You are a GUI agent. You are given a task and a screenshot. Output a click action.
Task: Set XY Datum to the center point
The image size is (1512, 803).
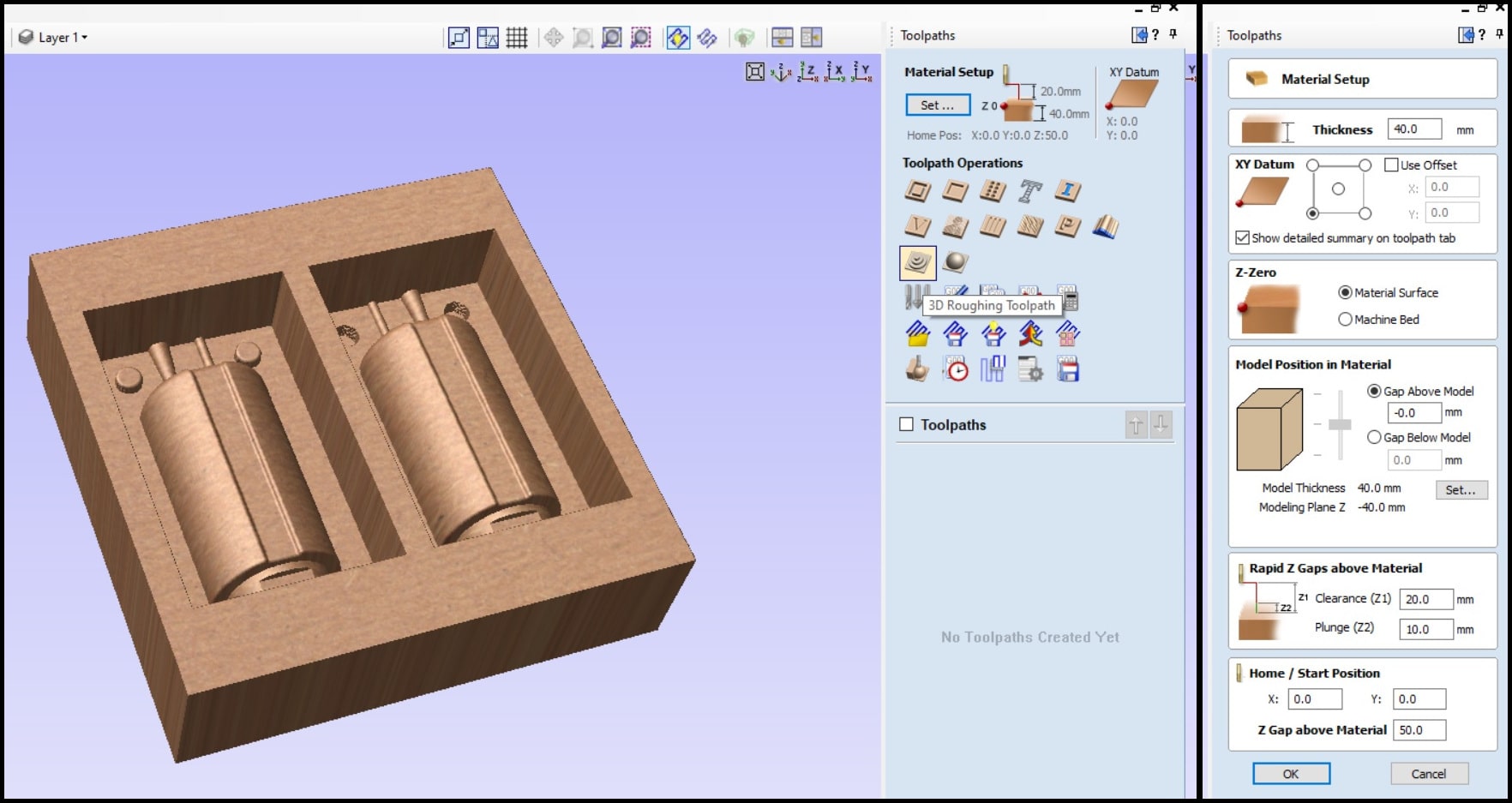point(1338,189)
